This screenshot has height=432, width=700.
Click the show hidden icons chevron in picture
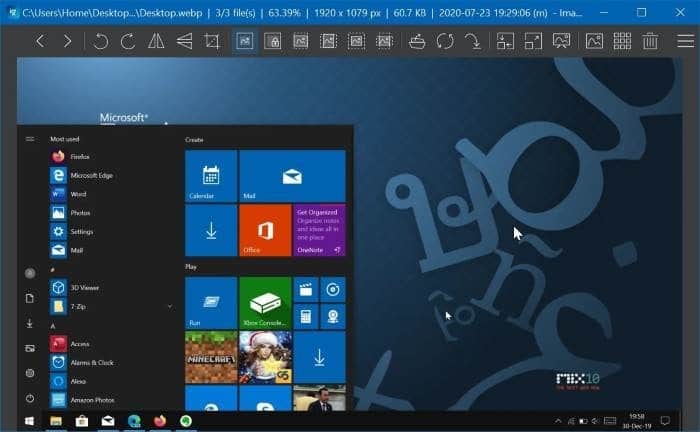pos(558,421)
